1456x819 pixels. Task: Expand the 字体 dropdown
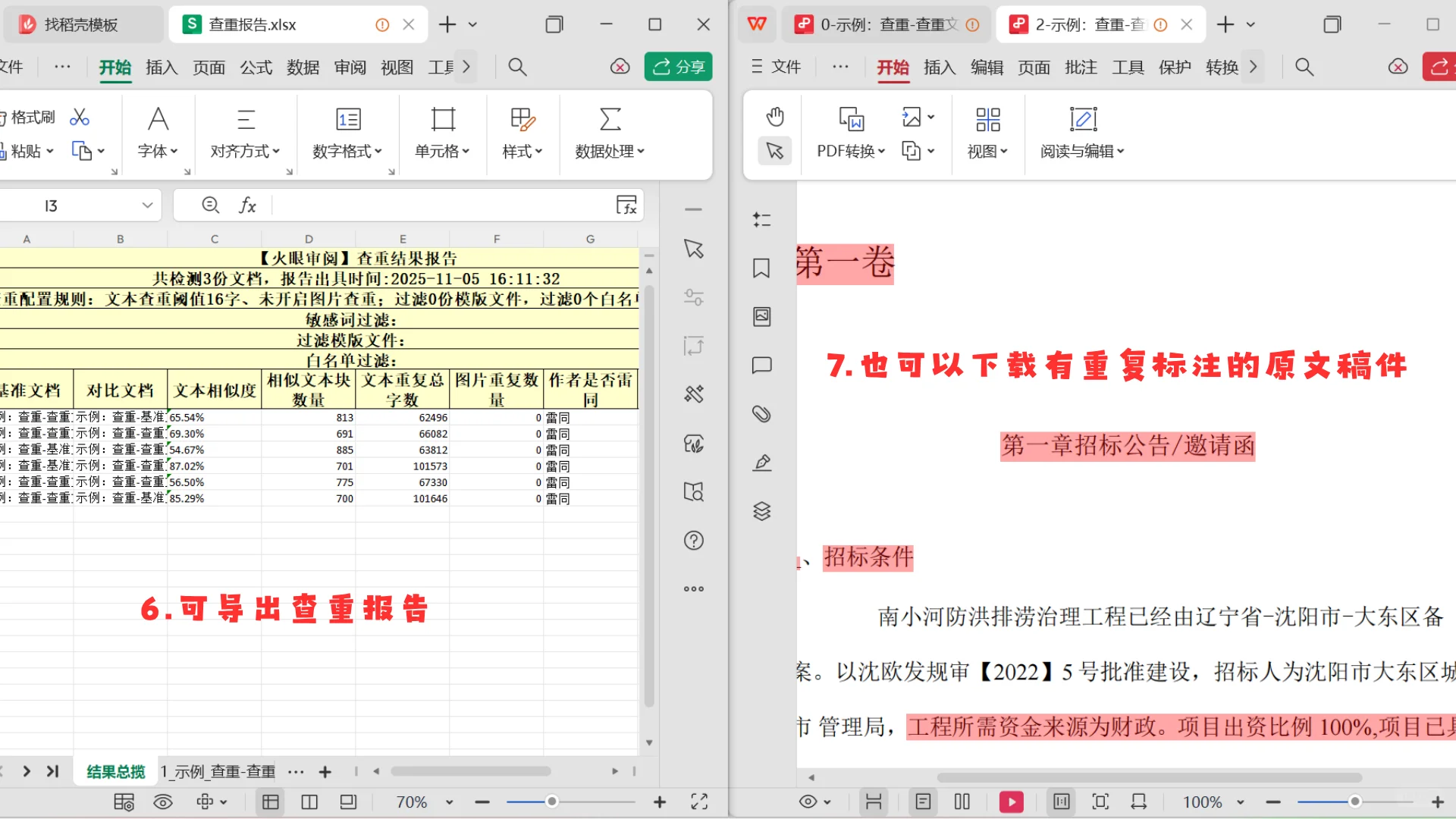pyautogui.click(x=158, y=150)
